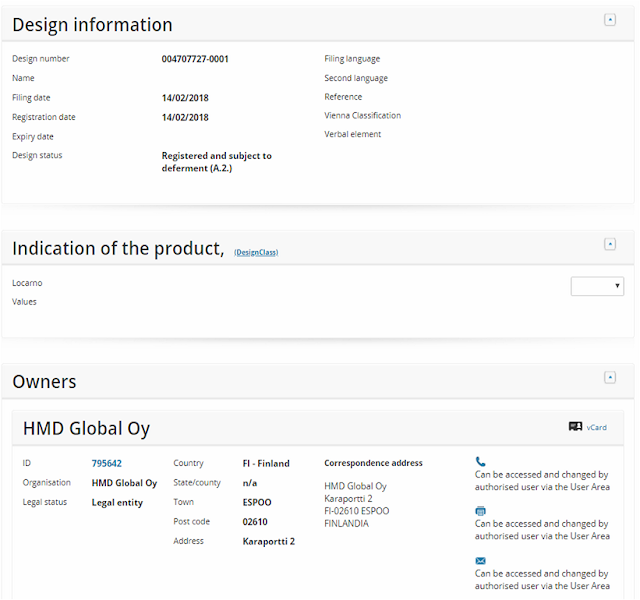
Task: Click the vCard icon for HMD Global Oy
Action: [576, 427]
